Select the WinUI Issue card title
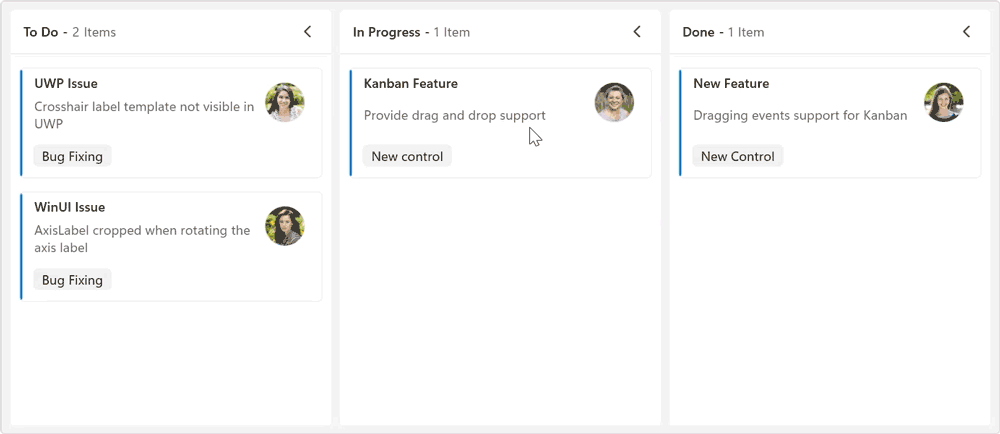 [x=70, y=207]
